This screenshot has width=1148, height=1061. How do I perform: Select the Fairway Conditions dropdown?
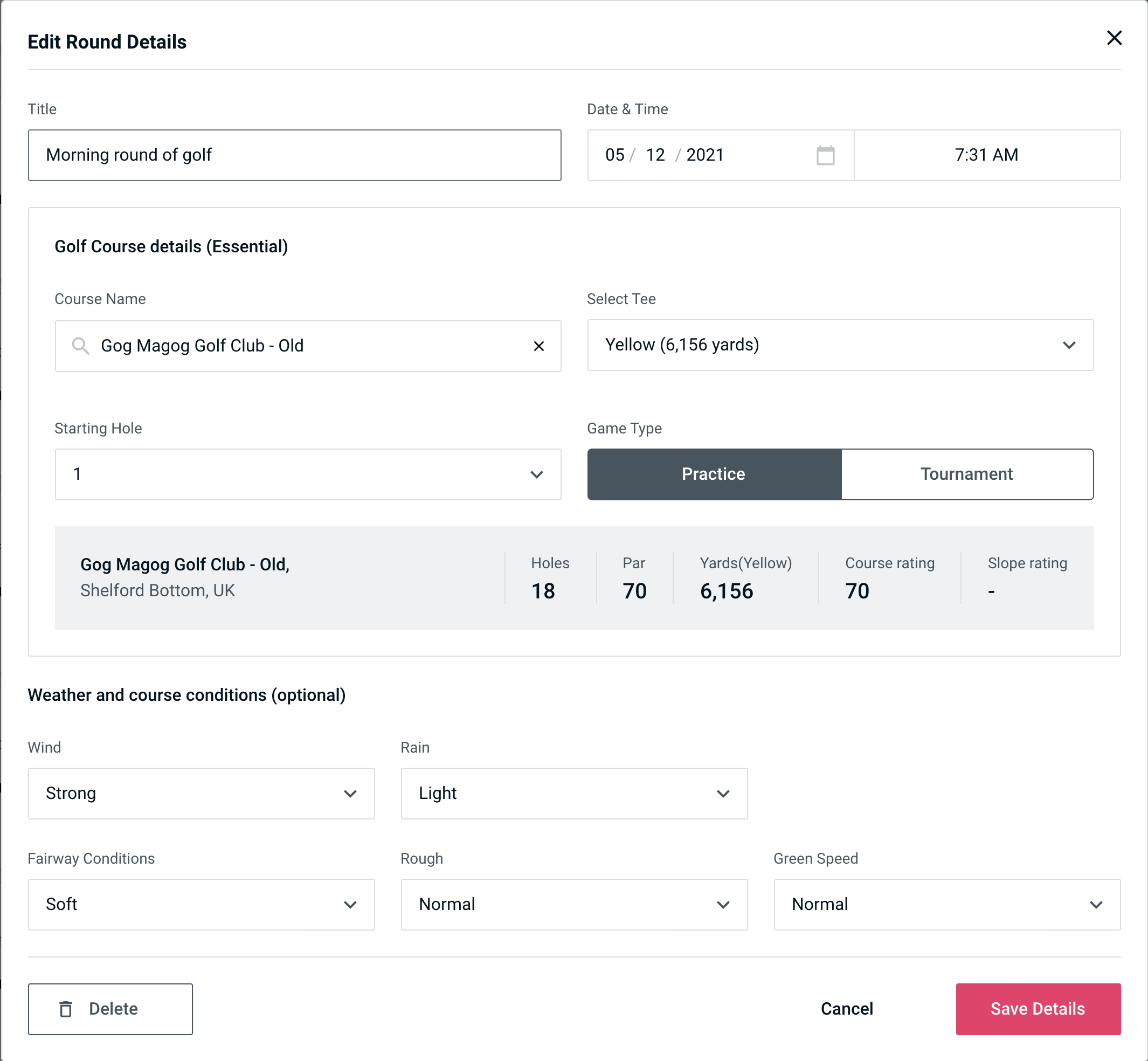tap(201, 904)
